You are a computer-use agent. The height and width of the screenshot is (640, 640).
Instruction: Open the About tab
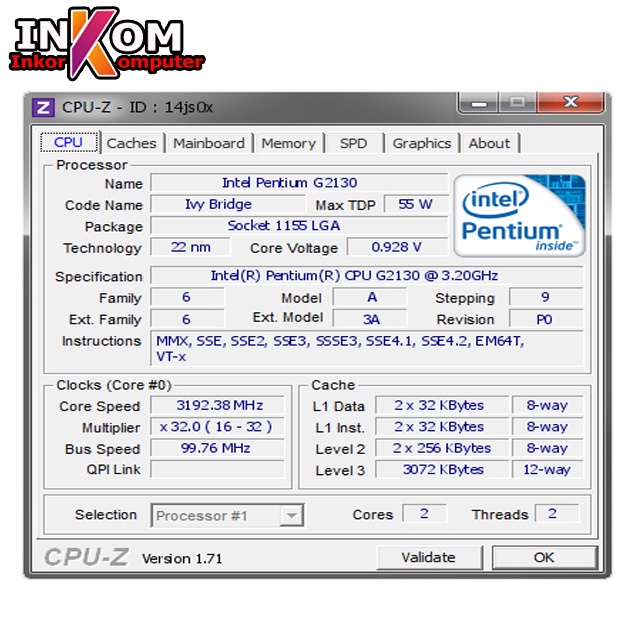pyautogui.click(x=489, y=143)
